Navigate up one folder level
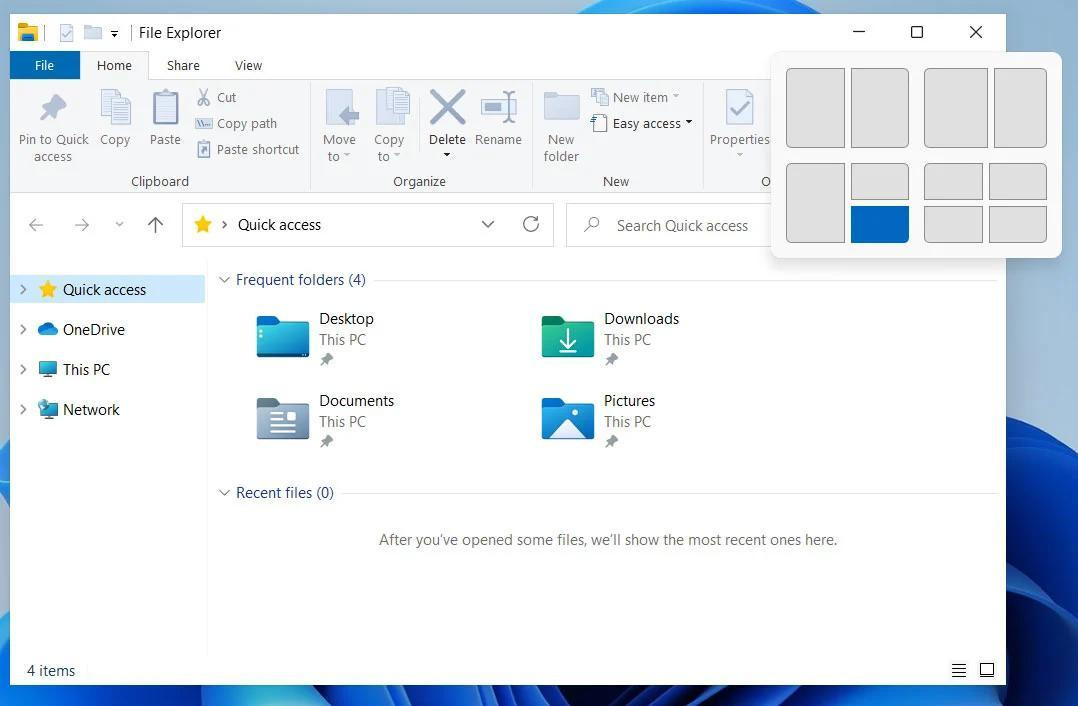The width and height of the screenshot is (1078, 706). coord(155,224)
